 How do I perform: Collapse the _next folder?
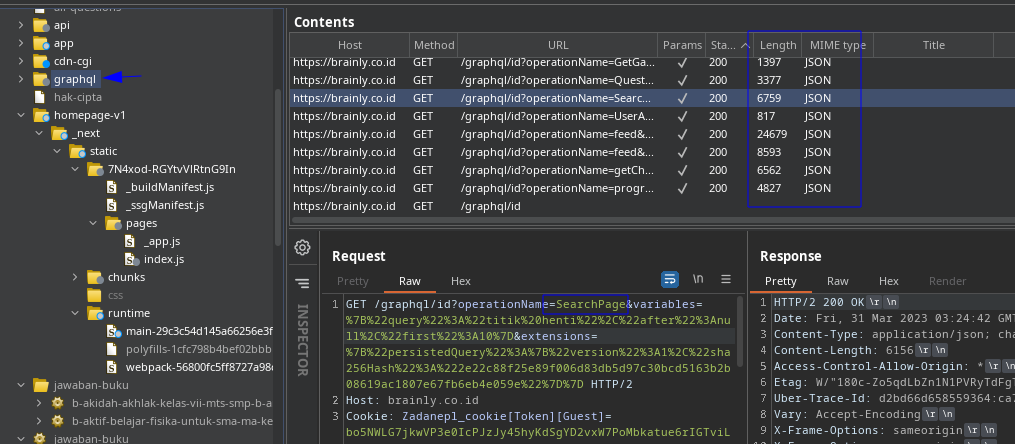click(39, 133)
